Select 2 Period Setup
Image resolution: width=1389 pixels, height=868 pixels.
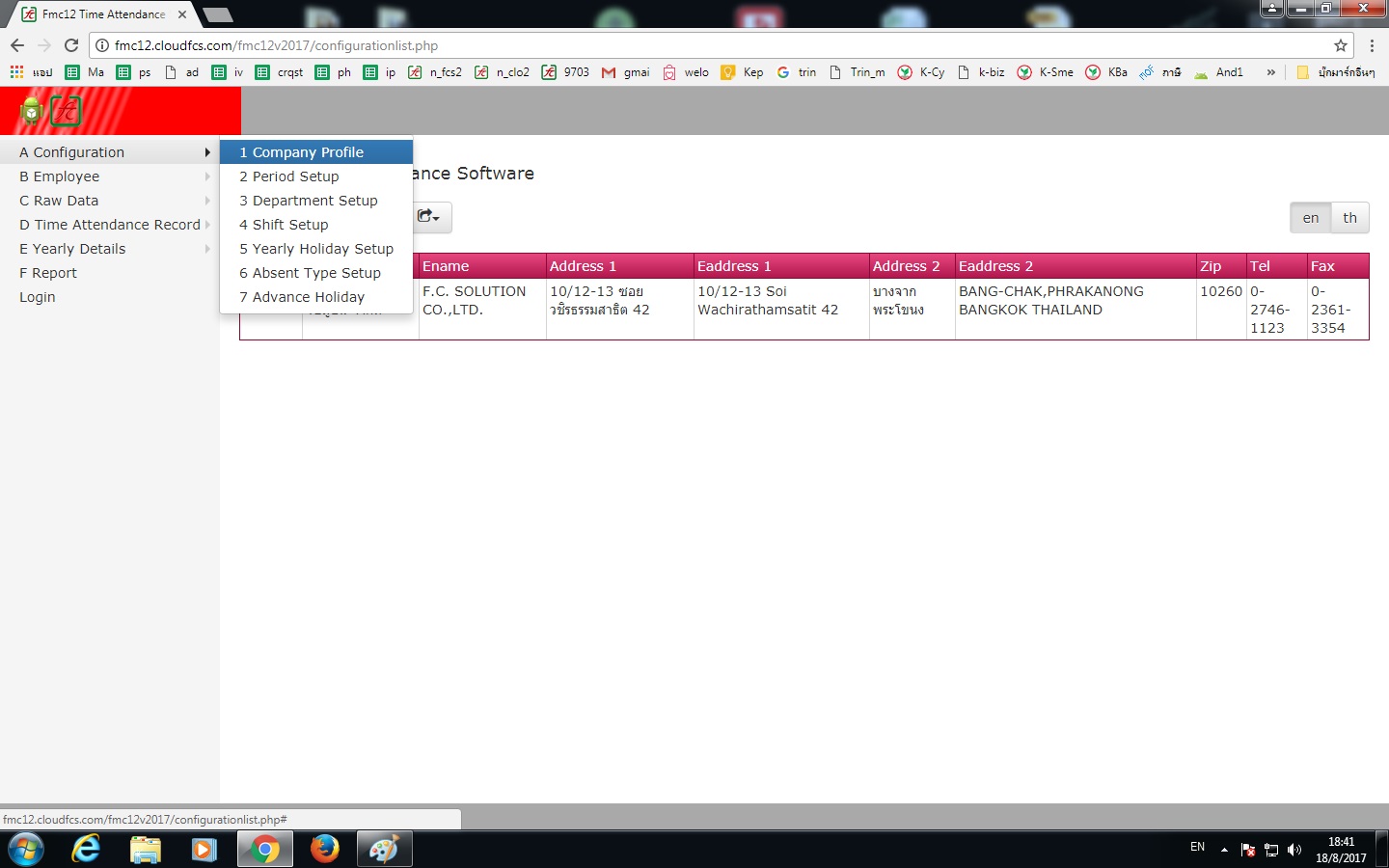point(316,176)
